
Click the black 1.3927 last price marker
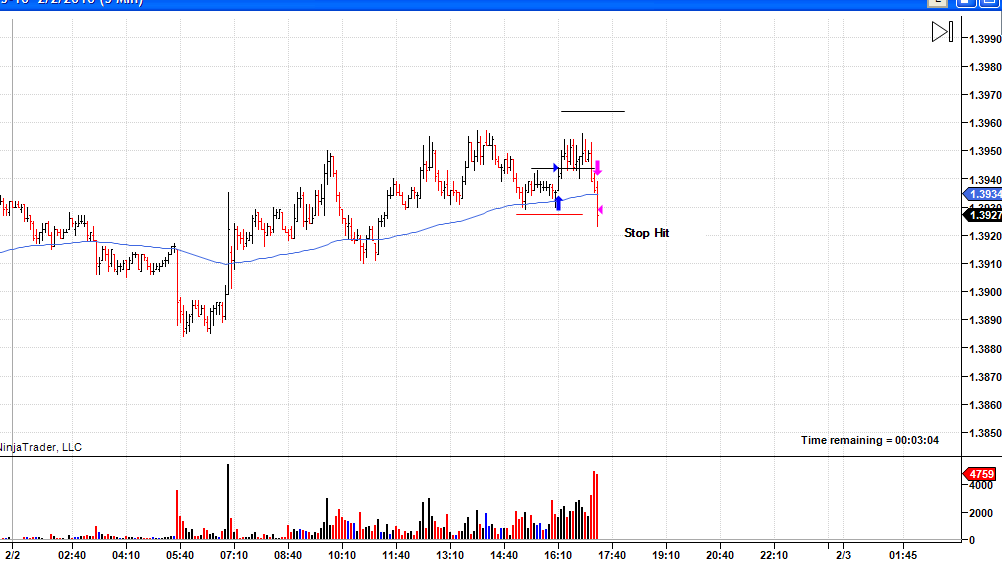[983, 215]
